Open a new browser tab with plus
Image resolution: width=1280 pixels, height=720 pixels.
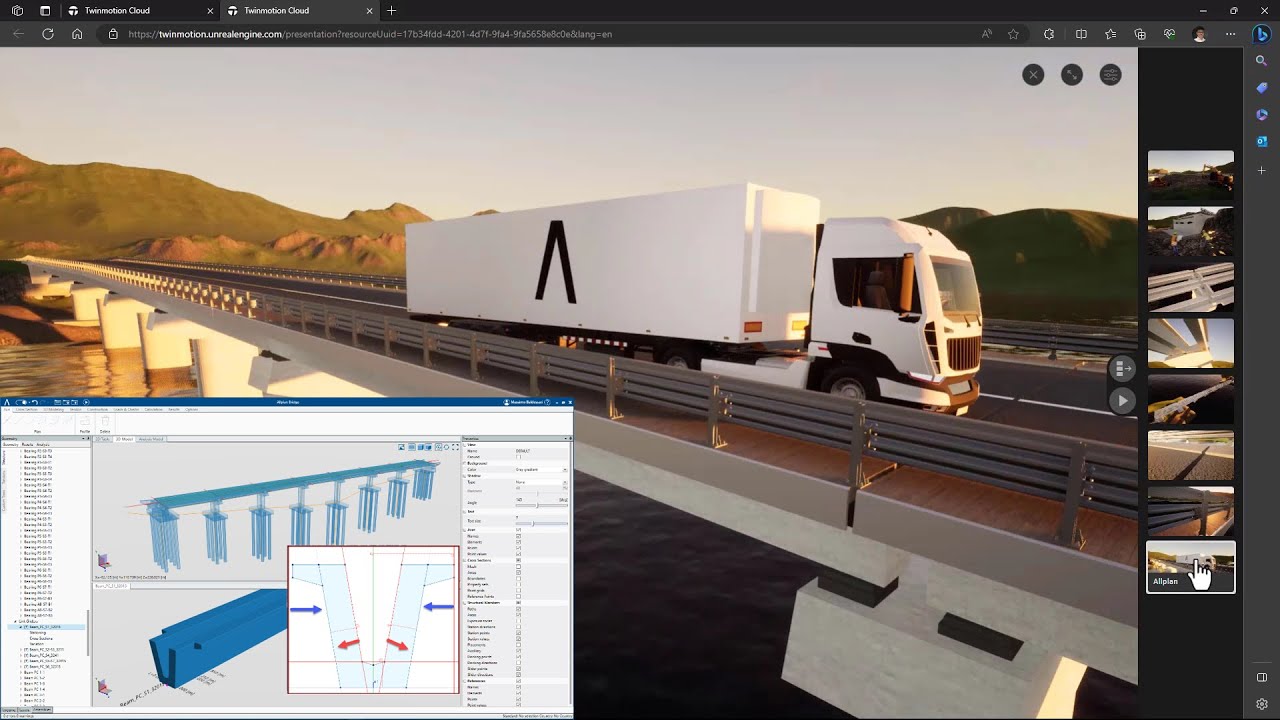click(391, 10)
